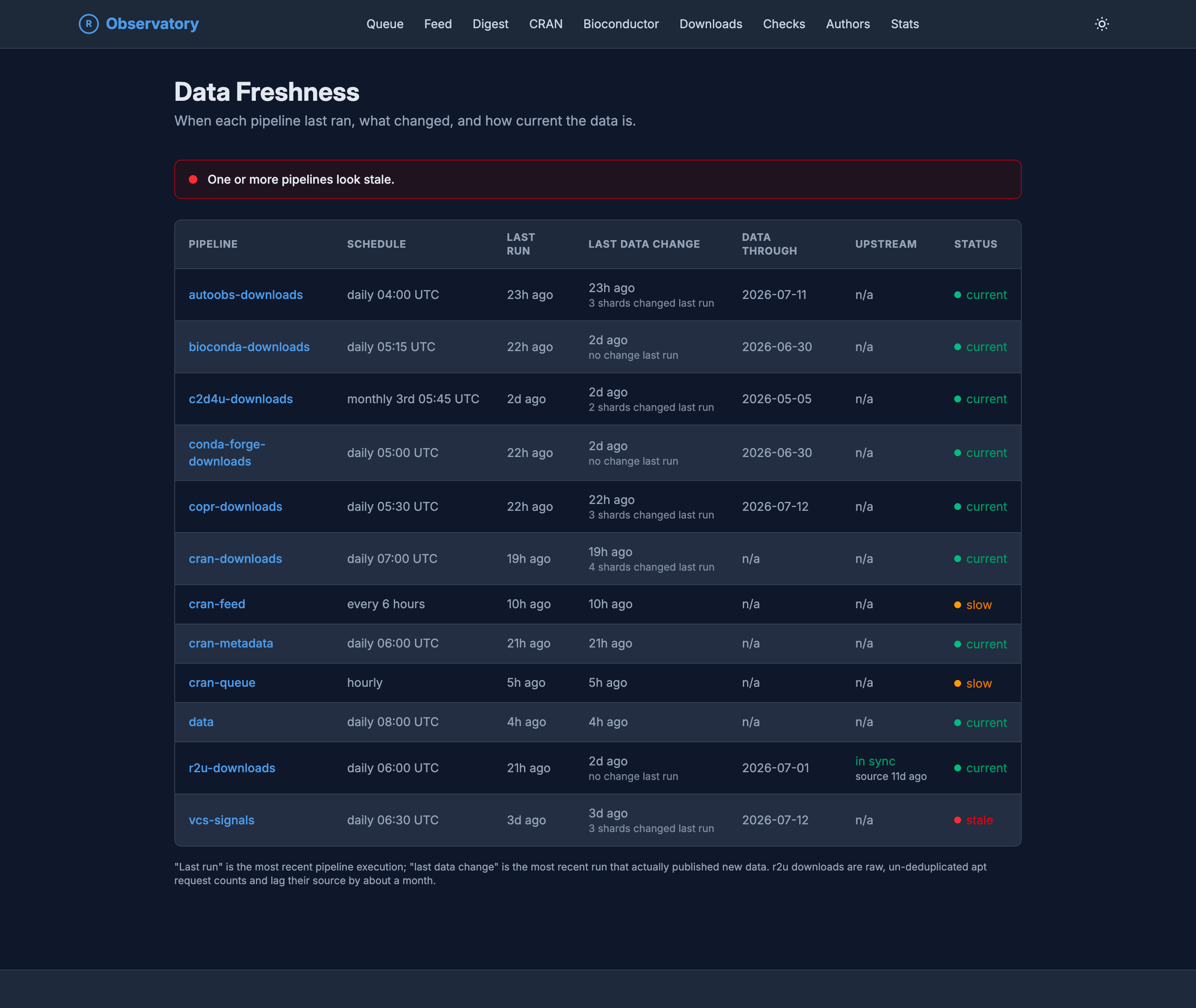Open the vcs-signals pipeline link
Image resolution: width=1196 pixels, height=1008 pixels.
click(x=222, y=820)
